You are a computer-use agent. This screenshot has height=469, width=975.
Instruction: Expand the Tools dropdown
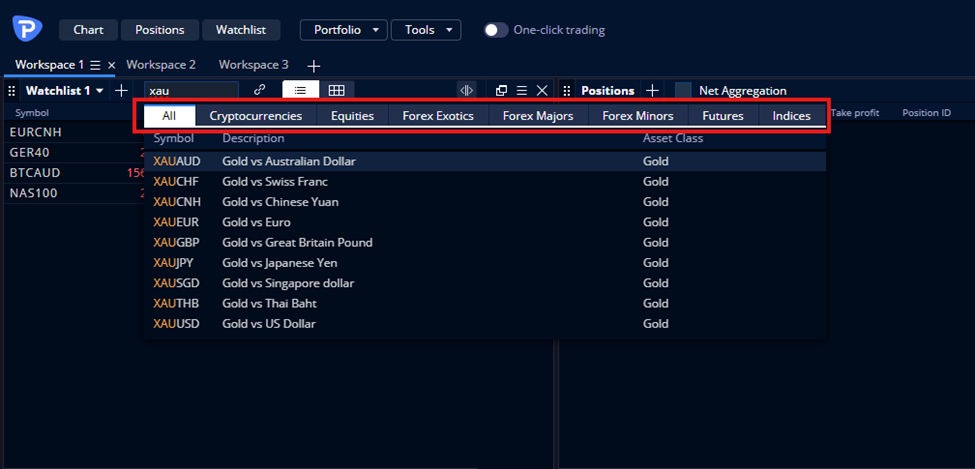click(x=426, y=30)
